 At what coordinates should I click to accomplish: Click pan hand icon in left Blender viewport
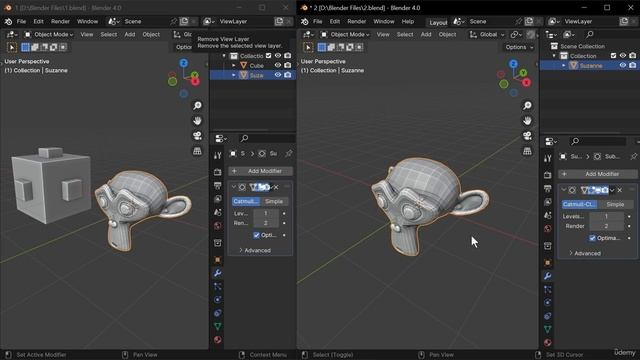click(197, 121)
